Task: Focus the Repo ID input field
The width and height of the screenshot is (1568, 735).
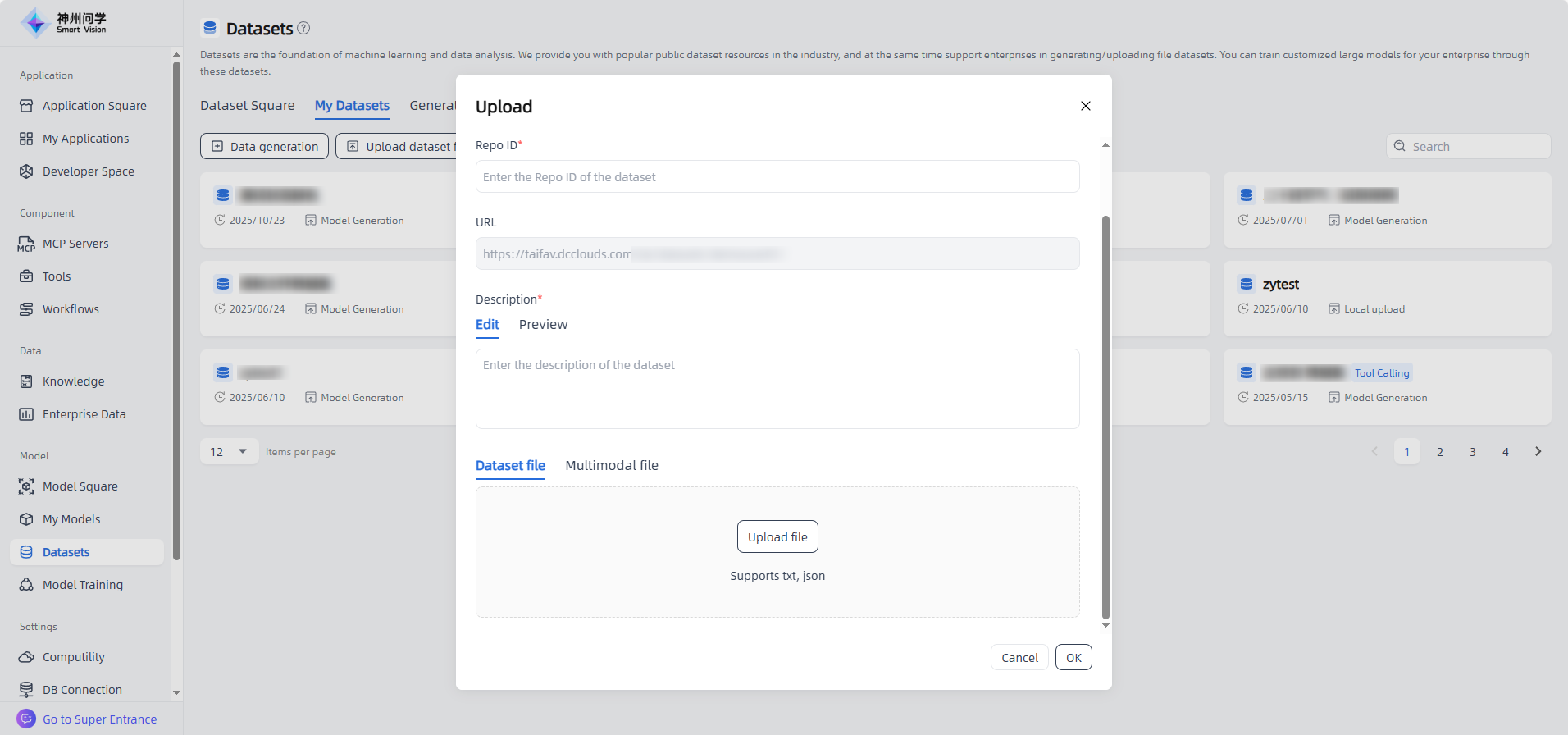Action: pyautogui.click(x=777, y=177)
